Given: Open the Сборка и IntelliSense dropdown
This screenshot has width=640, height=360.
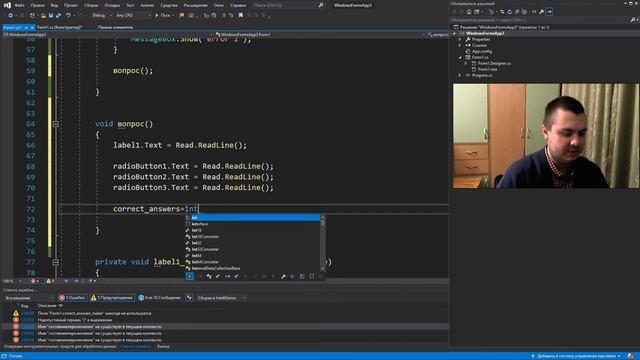Looking at the screenshot, I should pos(221,298).
